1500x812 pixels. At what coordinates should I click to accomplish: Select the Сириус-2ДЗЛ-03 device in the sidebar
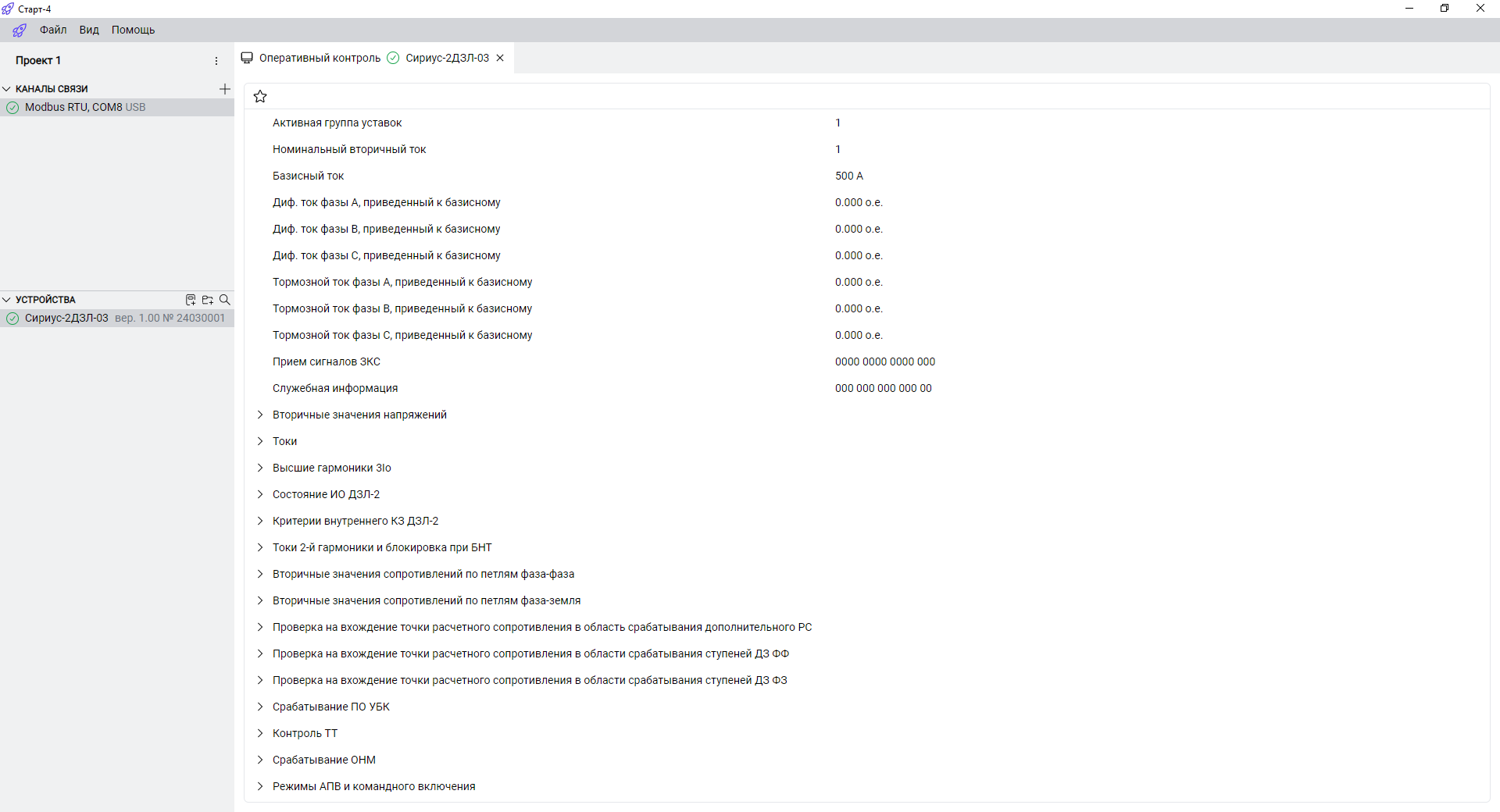pyautogui.click(x=66, y=318)
